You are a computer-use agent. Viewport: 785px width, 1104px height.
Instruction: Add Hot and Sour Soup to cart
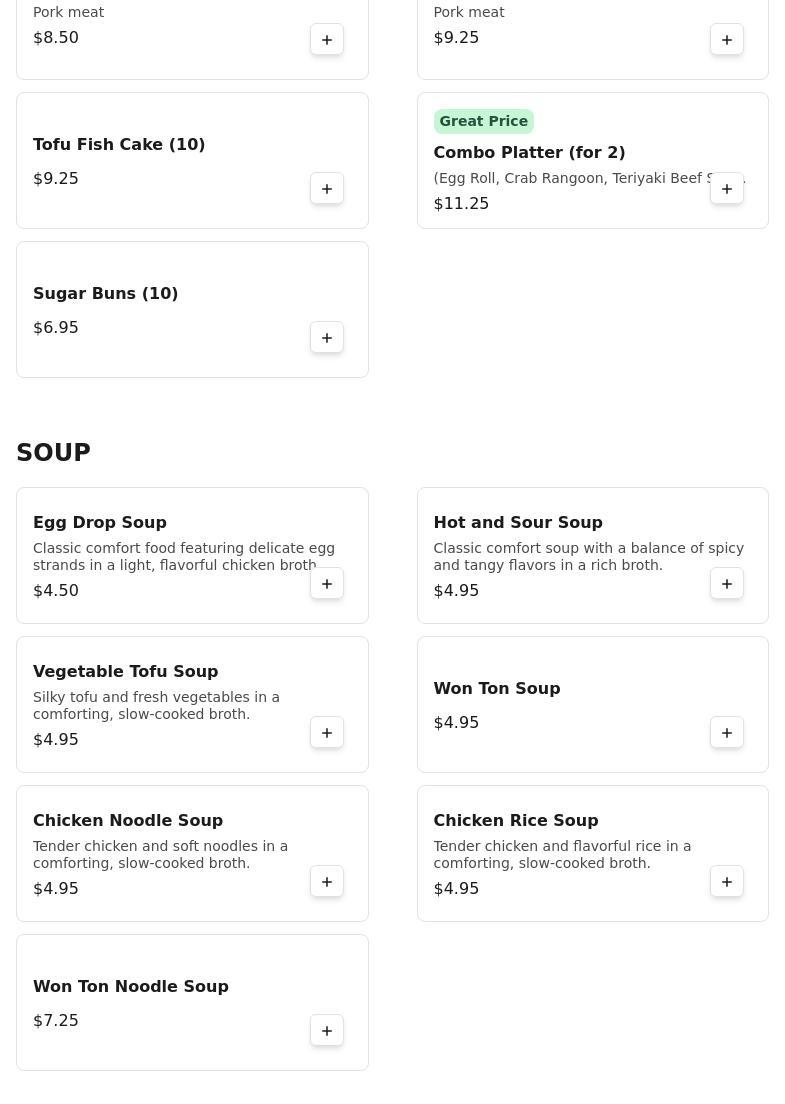coord(727,584)
